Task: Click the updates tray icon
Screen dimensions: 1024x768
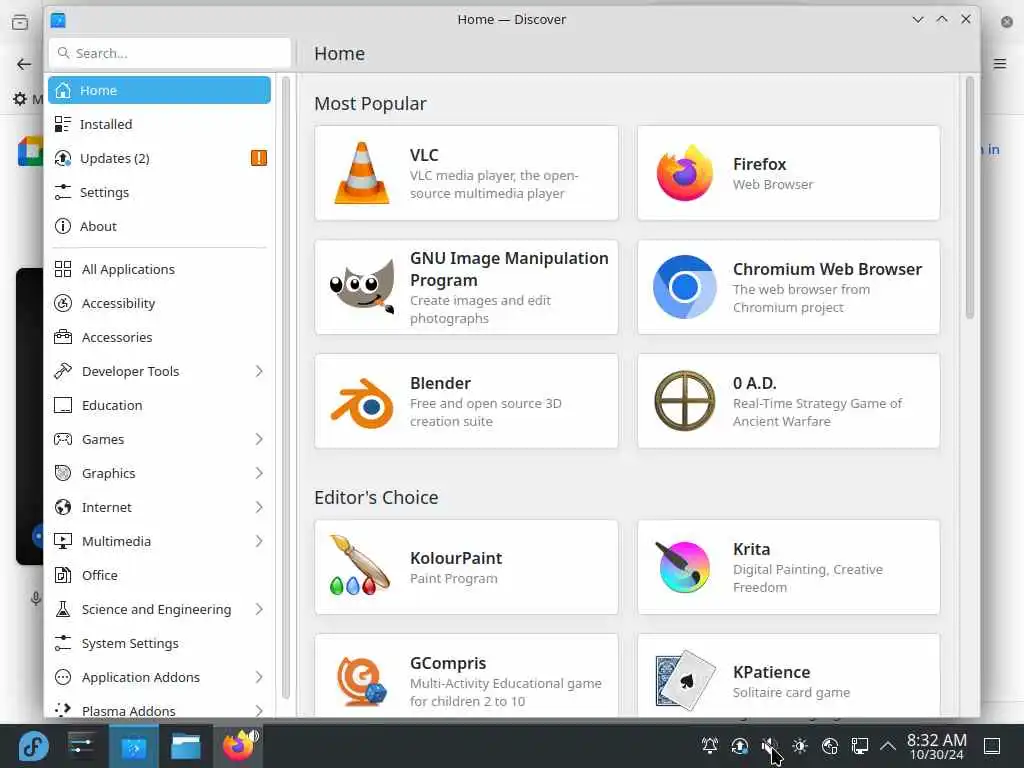Action: coord(740,746)
